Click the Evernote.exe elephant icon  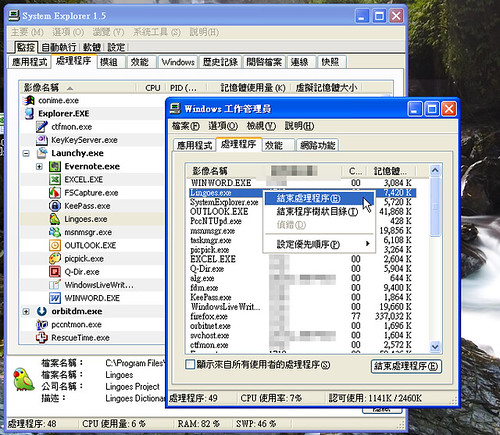[55, 166]
